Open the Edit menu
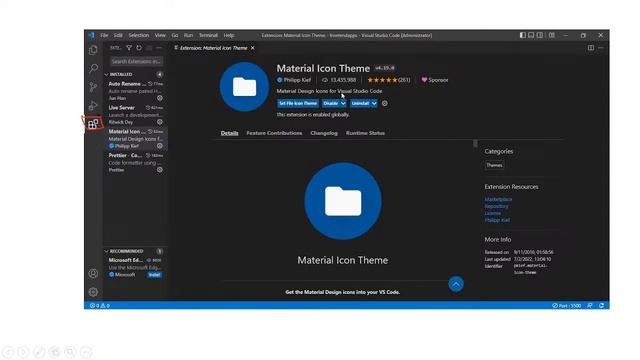This screenshot has height=360, width=640. pos(118,35)
